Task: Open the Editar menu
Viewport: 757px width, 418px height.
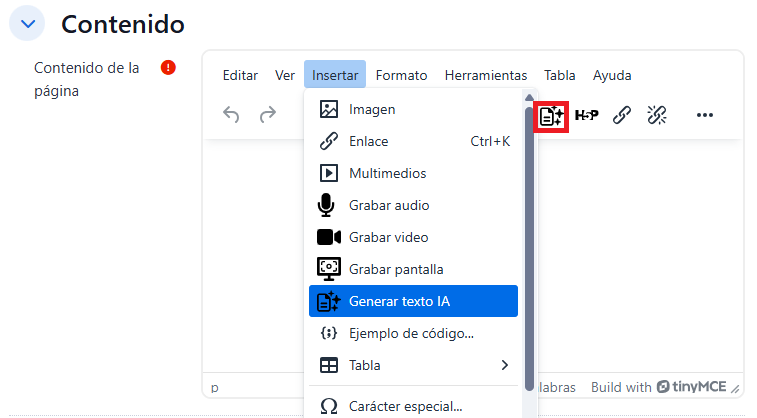Action: (x=240, y=75)
